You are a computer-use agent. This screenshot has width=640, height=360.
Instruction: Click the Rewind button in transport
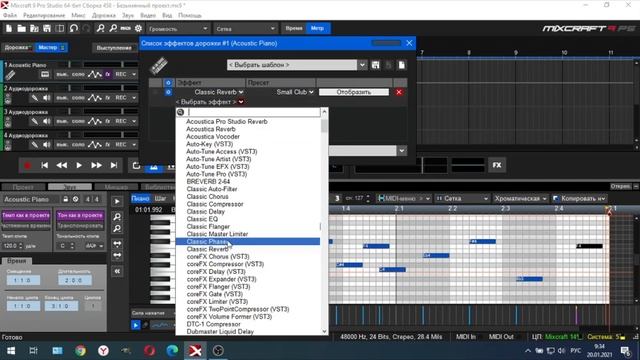[x=62, y=165]
